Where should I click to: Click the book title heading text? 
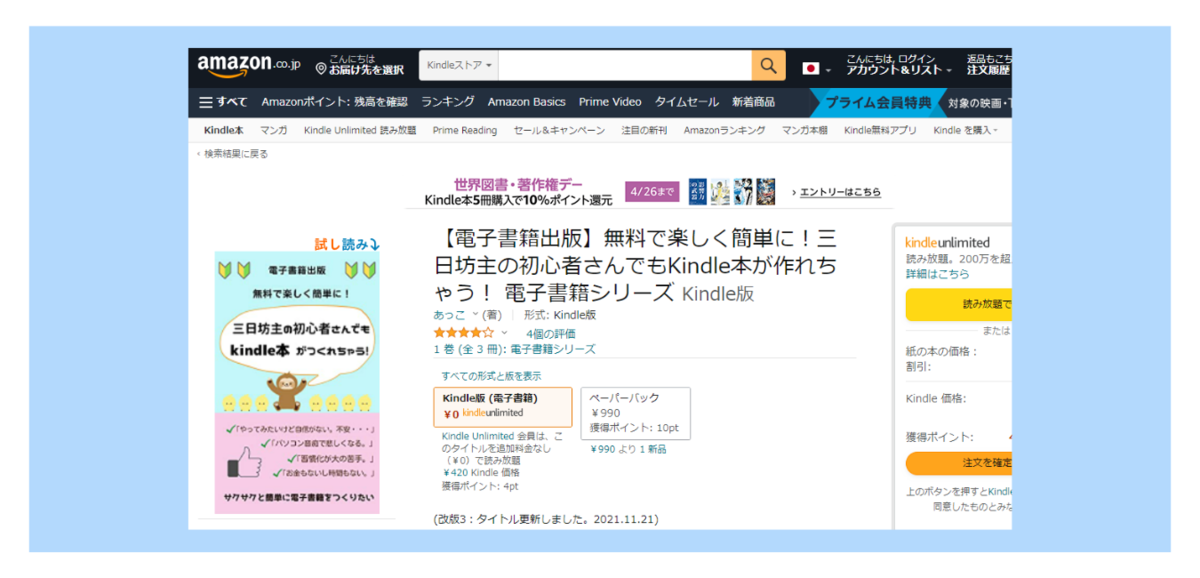coord(636,266)
